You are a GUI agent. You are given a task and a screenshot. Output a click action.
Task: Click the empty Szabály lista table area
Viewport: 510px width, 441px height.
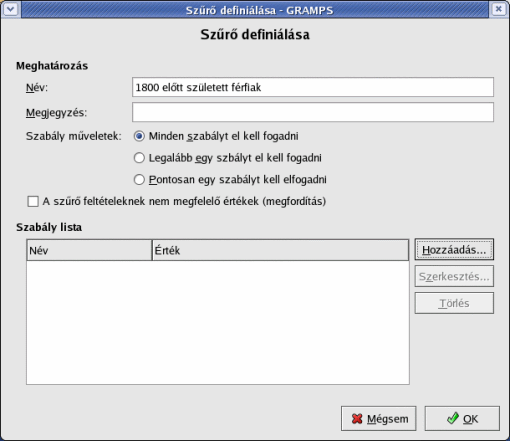(218, 322)
